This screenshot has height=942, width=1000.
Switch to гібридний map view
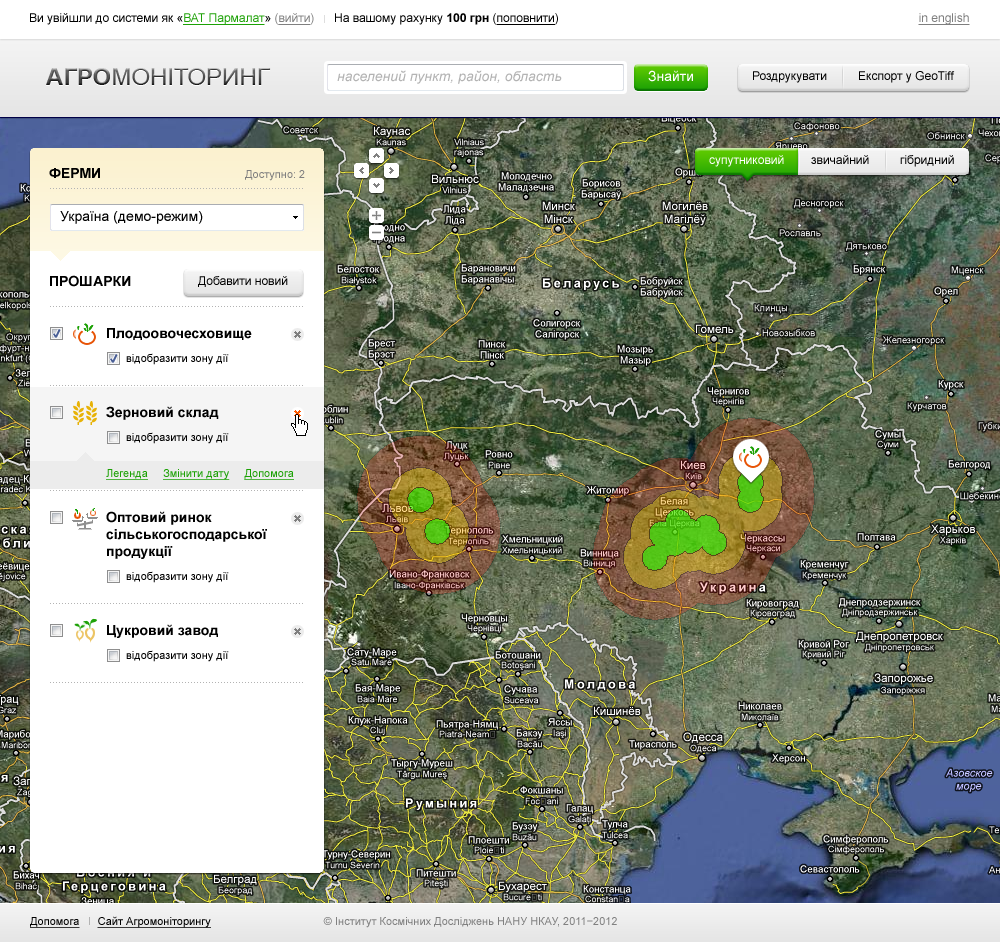[926, 160]
